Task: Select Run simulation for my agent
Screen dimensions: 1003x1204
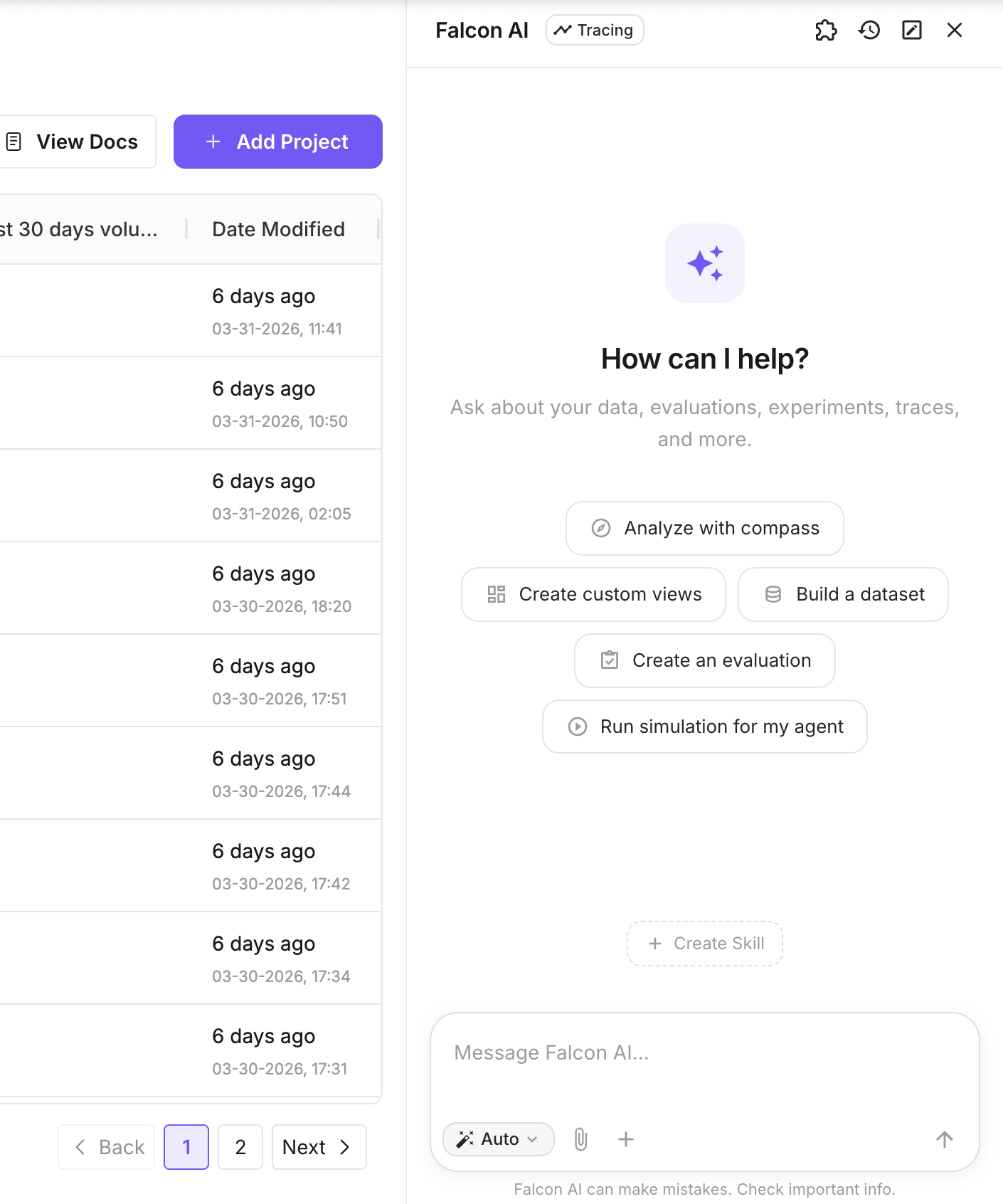Action: tap(705, 727)
